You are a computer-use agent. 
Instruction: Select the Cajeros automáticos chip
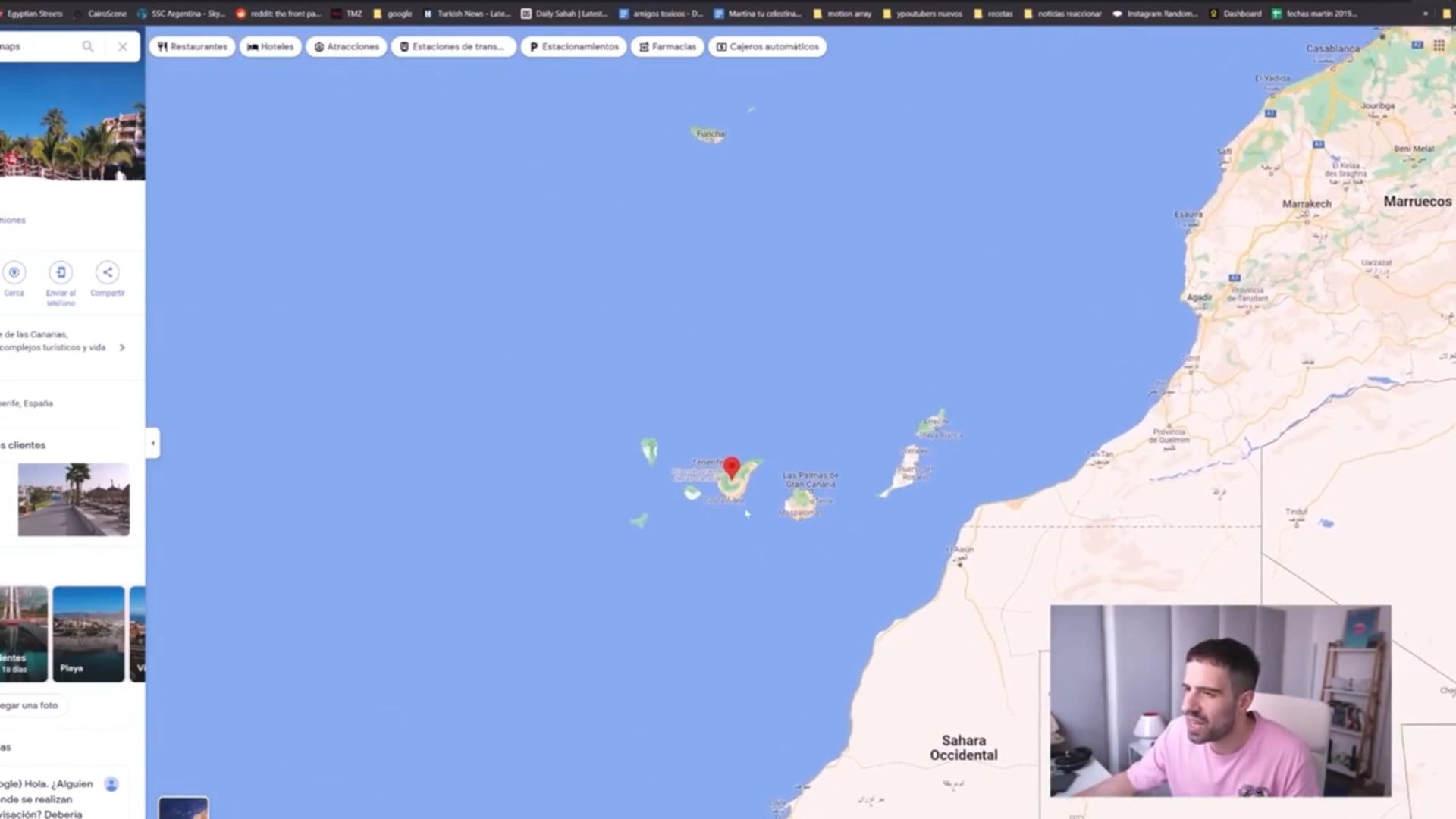(767, 47)
